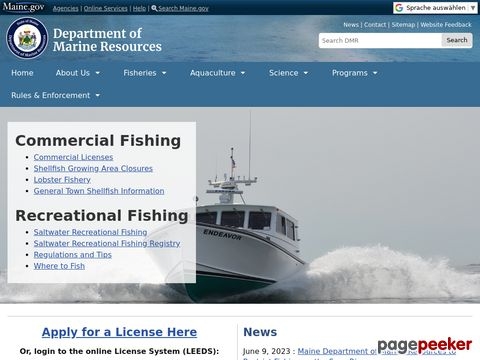Click in the Search DMR field
Screen dimensions: 480x360
pyautogui.click(x=380, y=40)
